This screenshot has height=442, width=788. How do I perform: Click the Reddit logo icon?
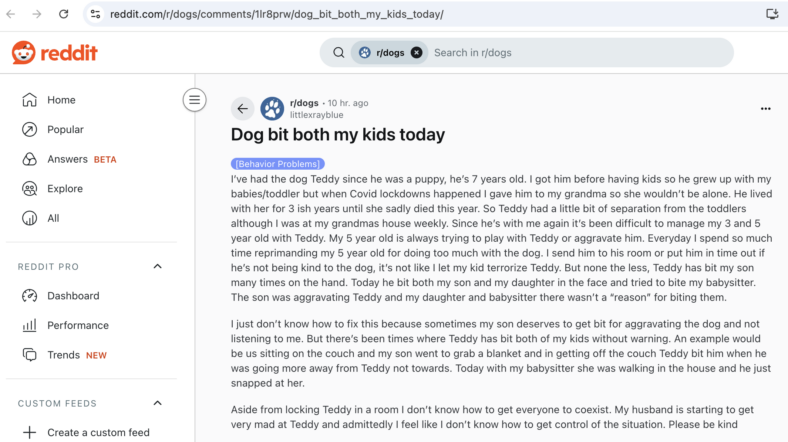24,53
